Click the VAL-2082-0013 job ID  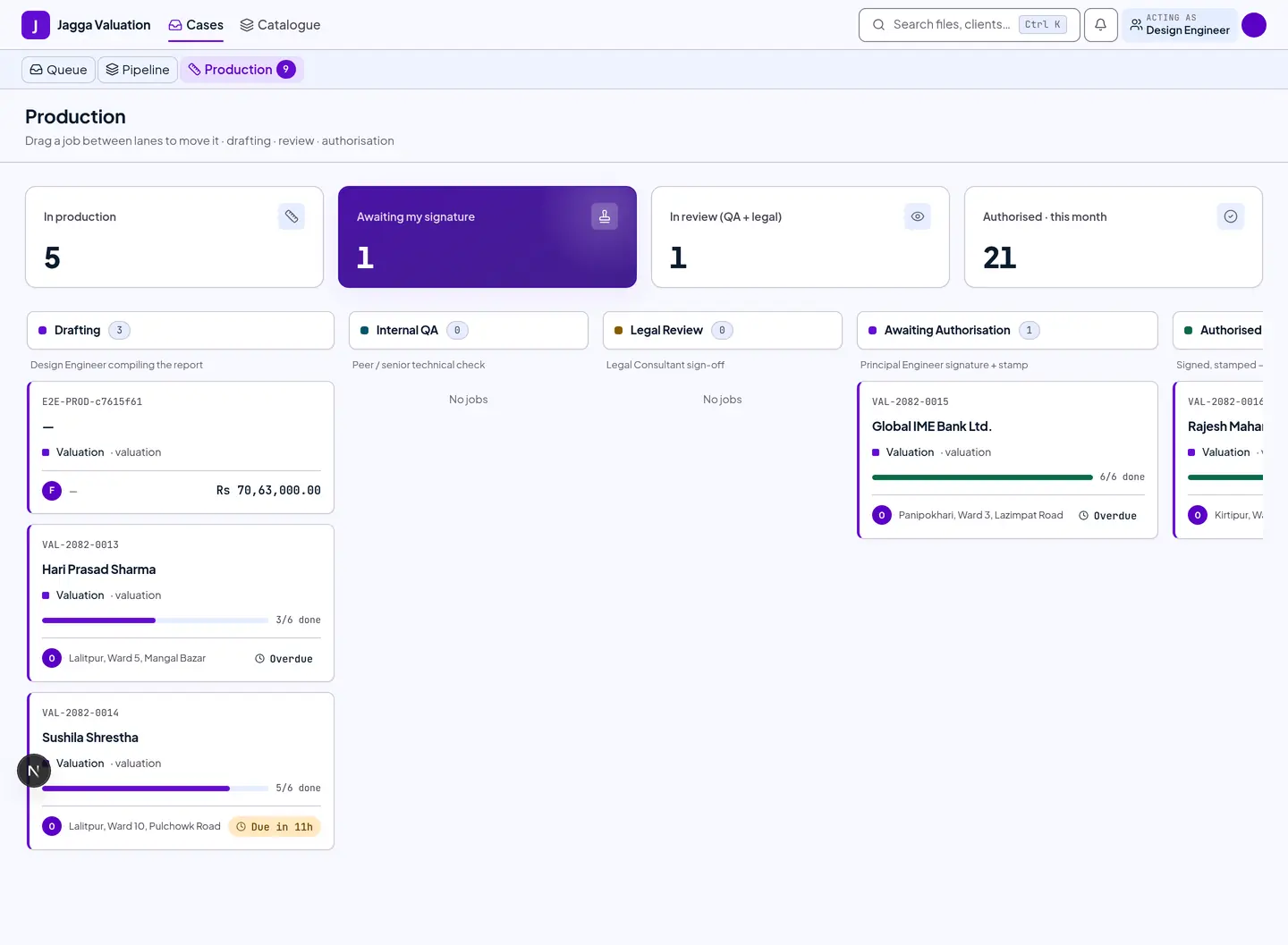[x=80, y=544]
